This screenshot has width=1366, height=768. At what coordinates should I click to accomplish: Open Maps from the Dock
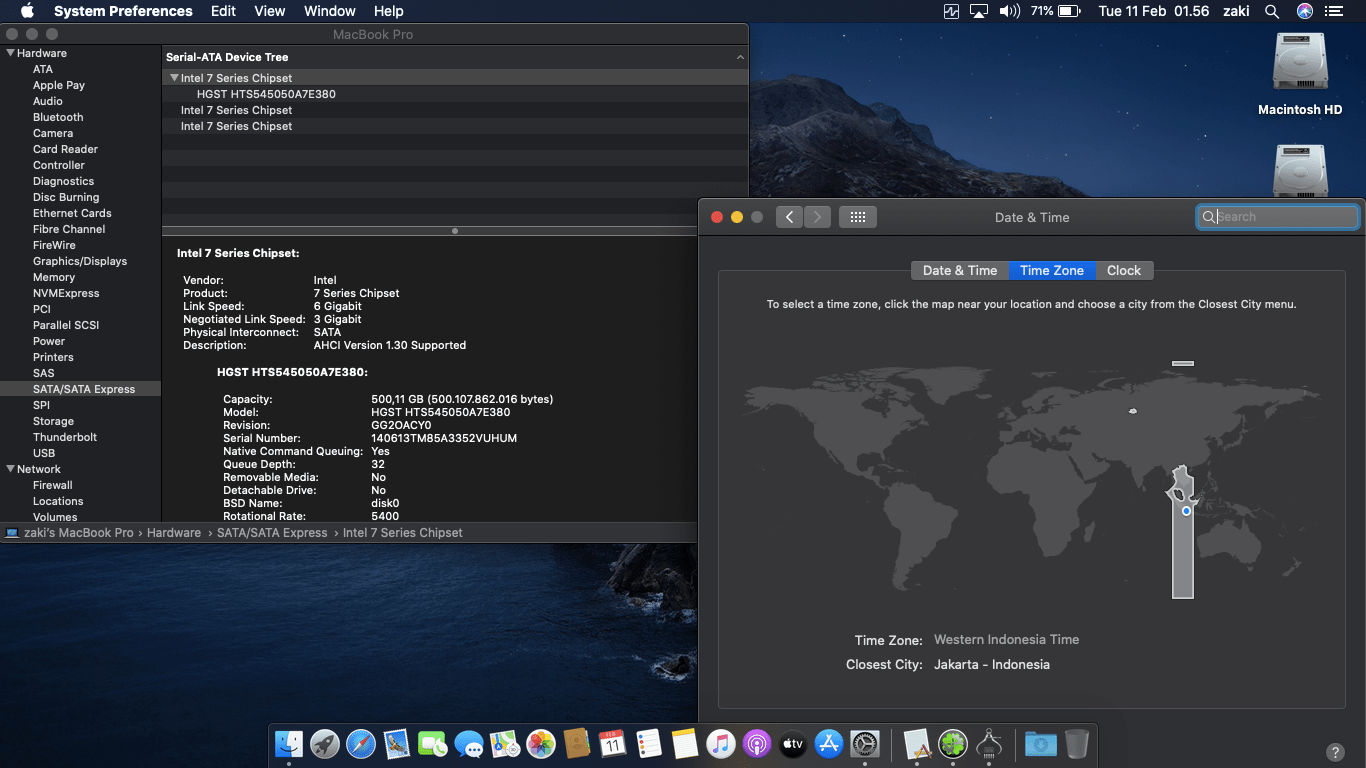[505, 743]
